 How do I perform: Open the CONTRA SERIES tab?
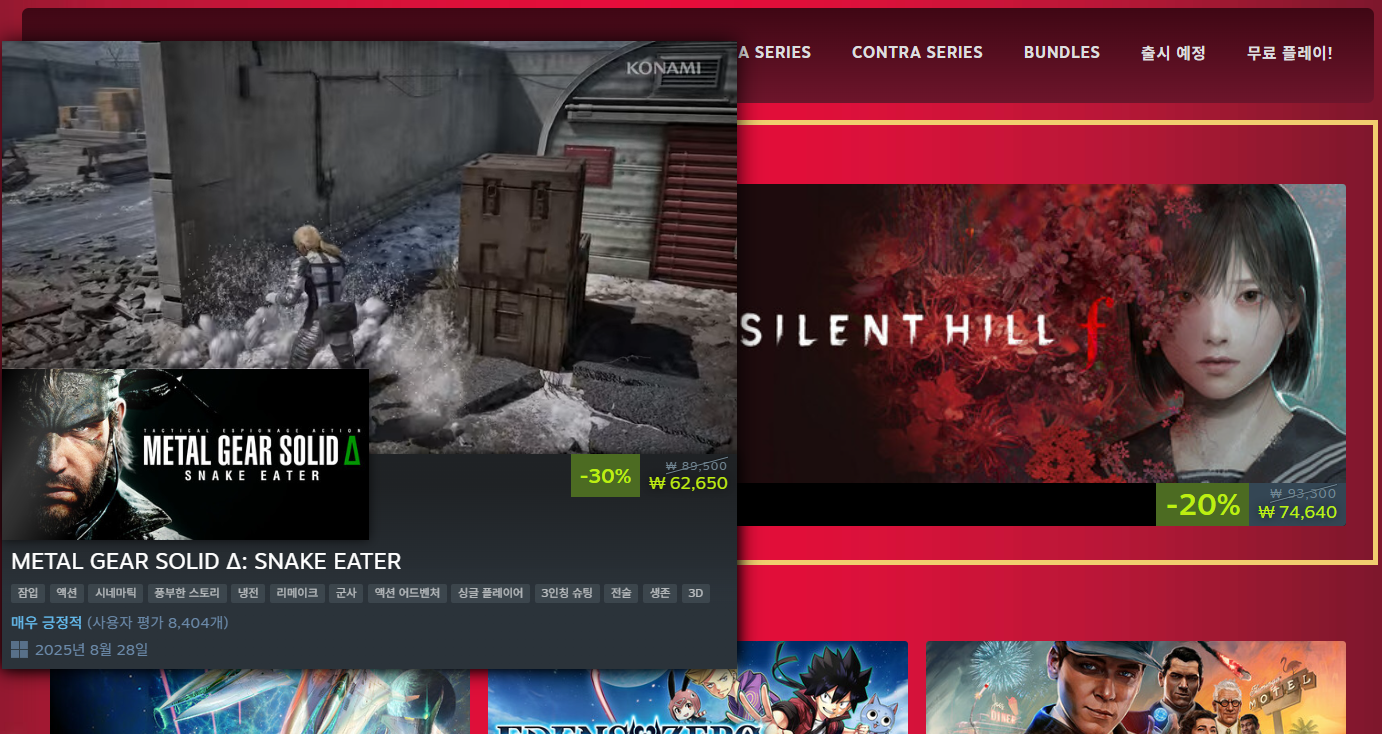pyautogui.click(x=917, y=52)
